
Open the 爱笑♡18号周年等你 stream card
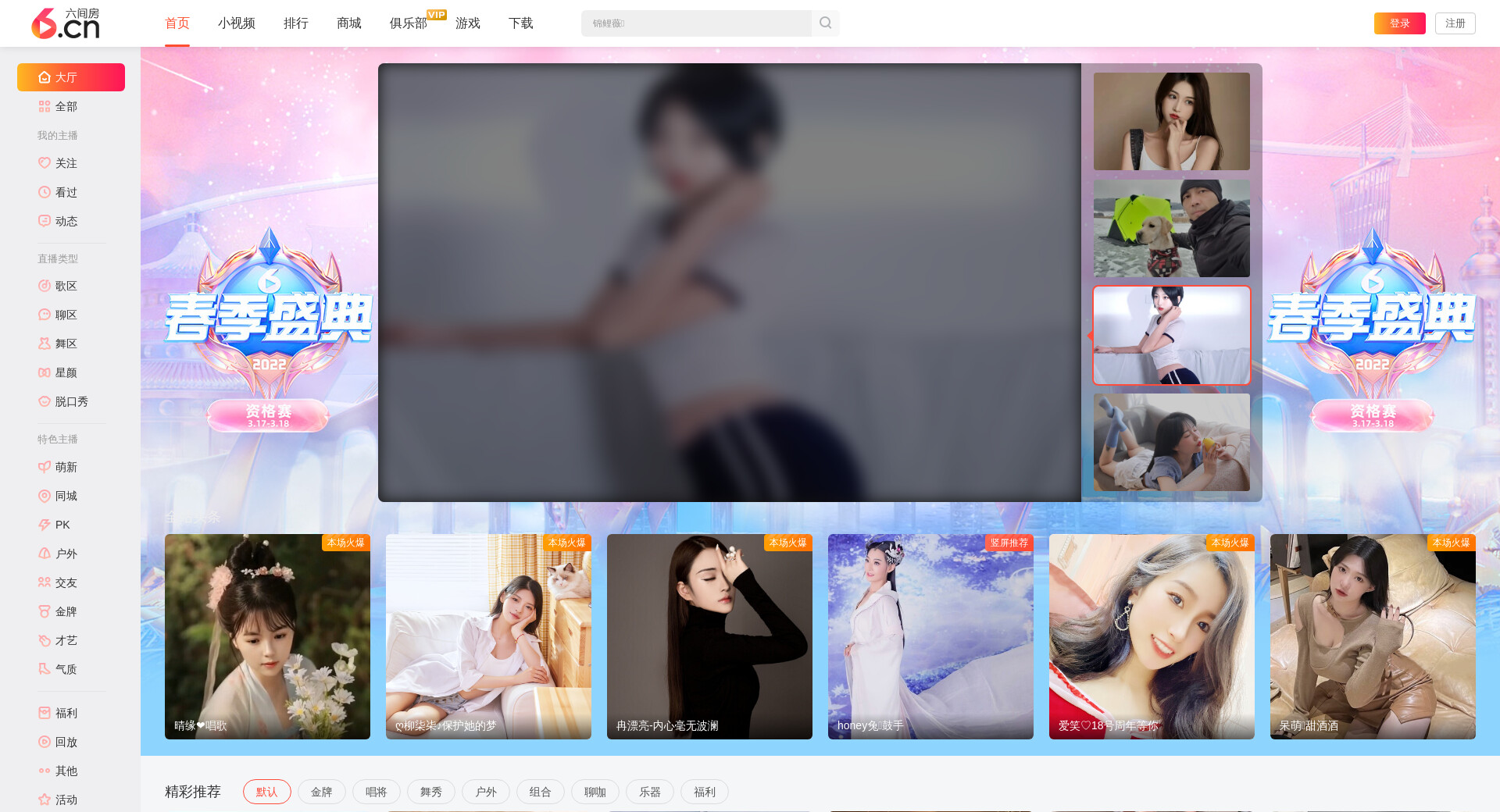tap(1152, 636)
